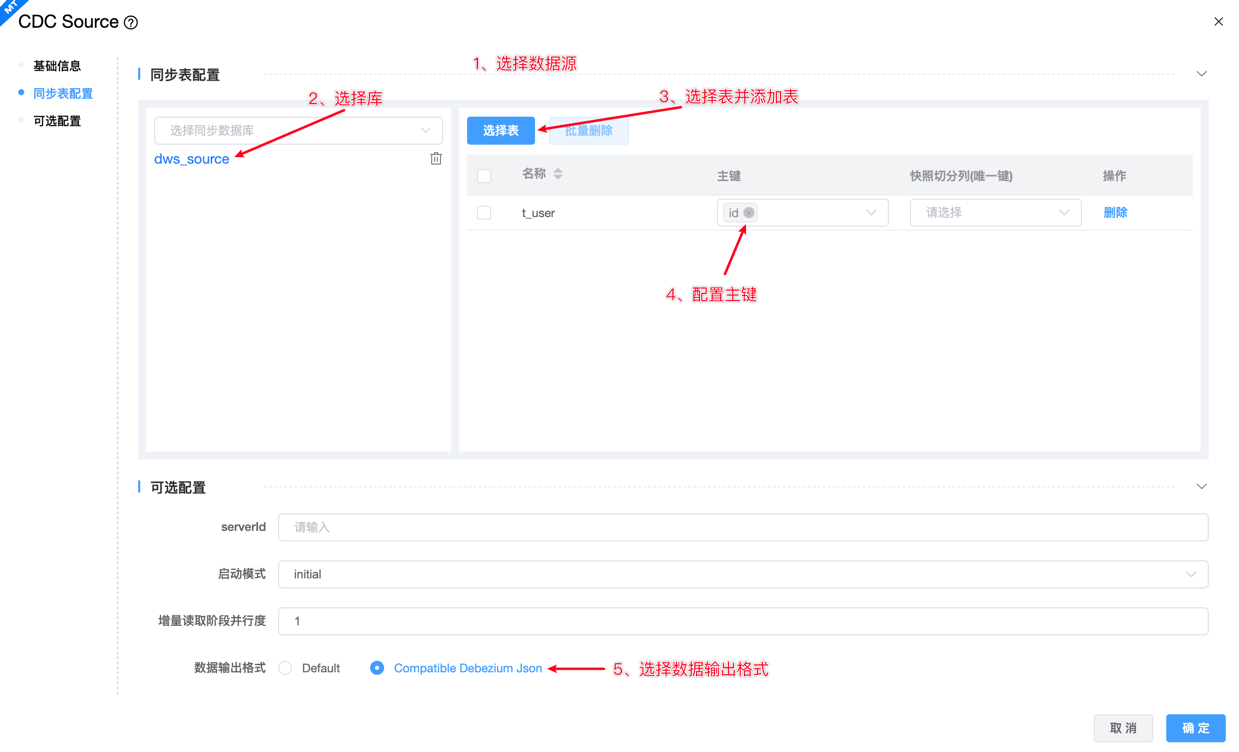The height and width of the screenshot is (752, 1239).
Task: Click the help icon beside CDC Source
Action: [x=131, y=22]
